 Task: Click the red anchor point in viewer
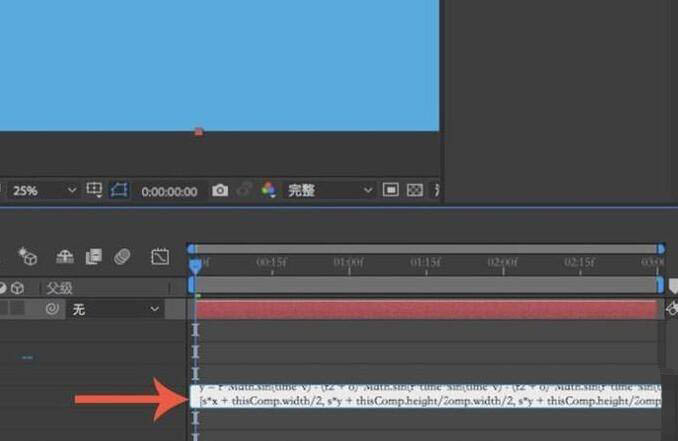pos(198,131)
